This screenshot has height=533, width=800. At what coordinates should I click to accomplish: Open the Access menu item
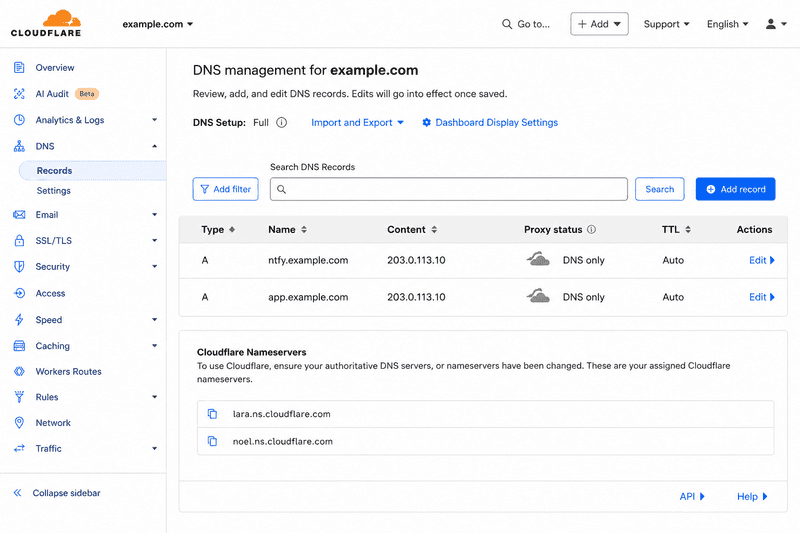point(50,293)
